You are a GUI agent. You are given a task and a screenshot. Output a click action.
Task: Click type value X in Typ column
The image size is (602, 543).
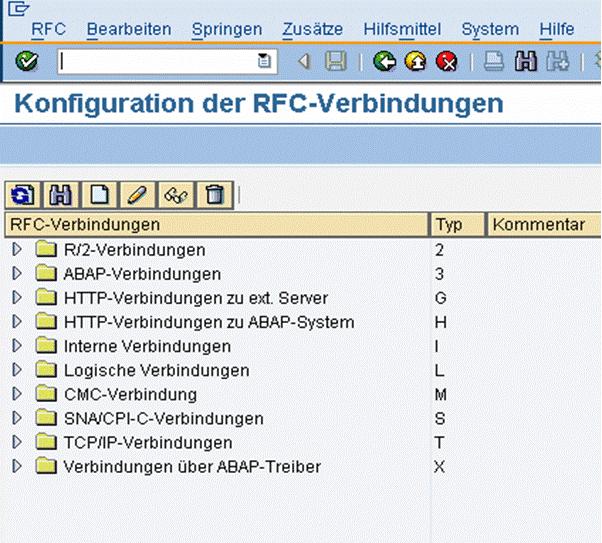pos(440,467)
